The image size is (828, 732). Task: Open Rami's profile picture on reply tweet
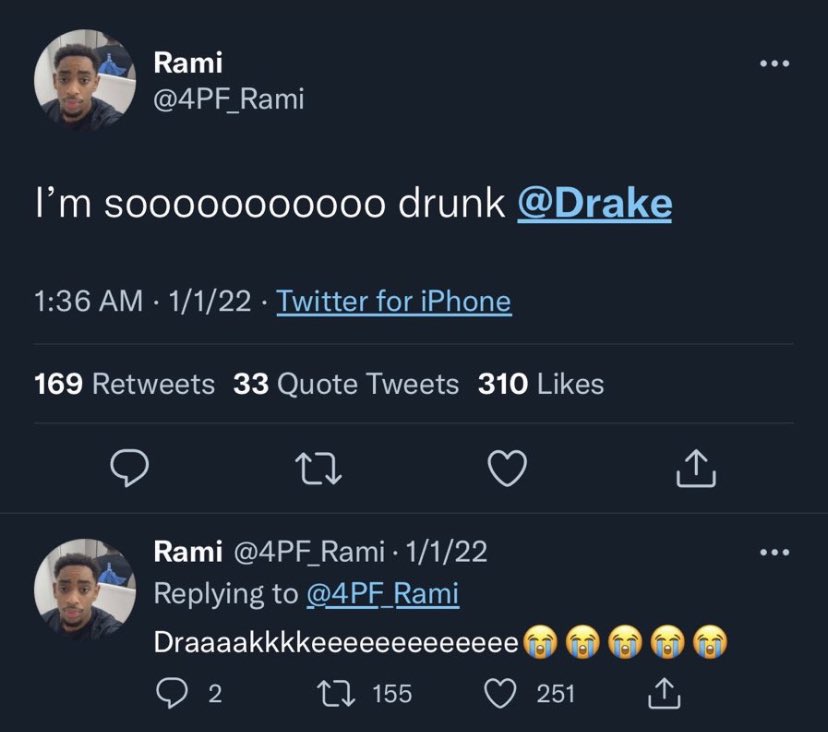(84, 589)
